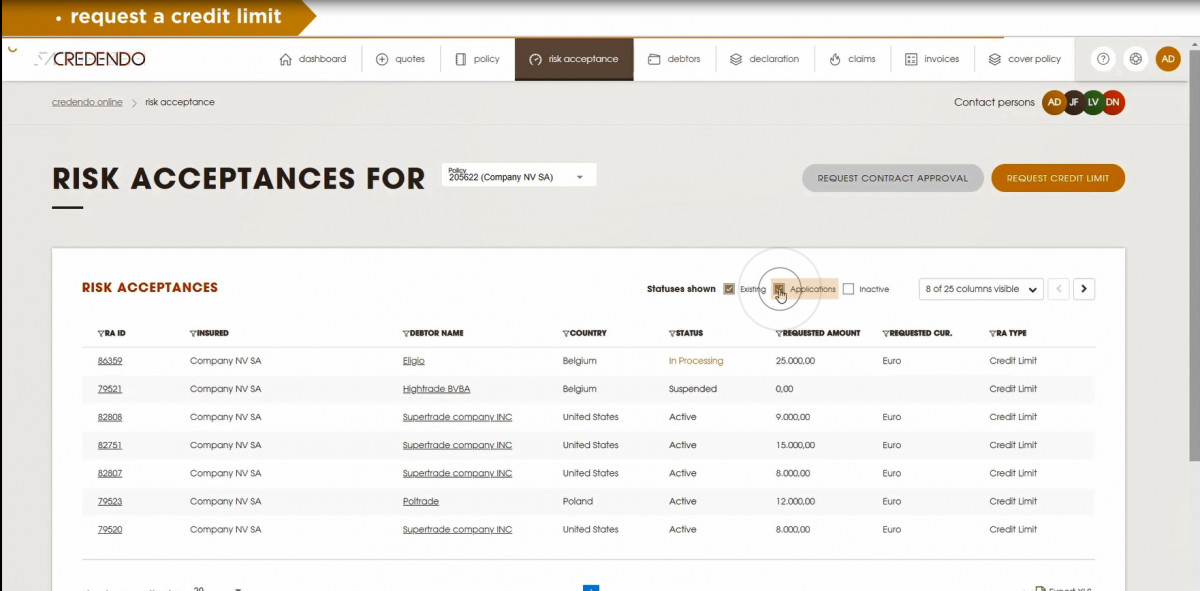Screen dimensions: 1200x591
Task: Open quotes navigation item
Action: tap(400, 59)
